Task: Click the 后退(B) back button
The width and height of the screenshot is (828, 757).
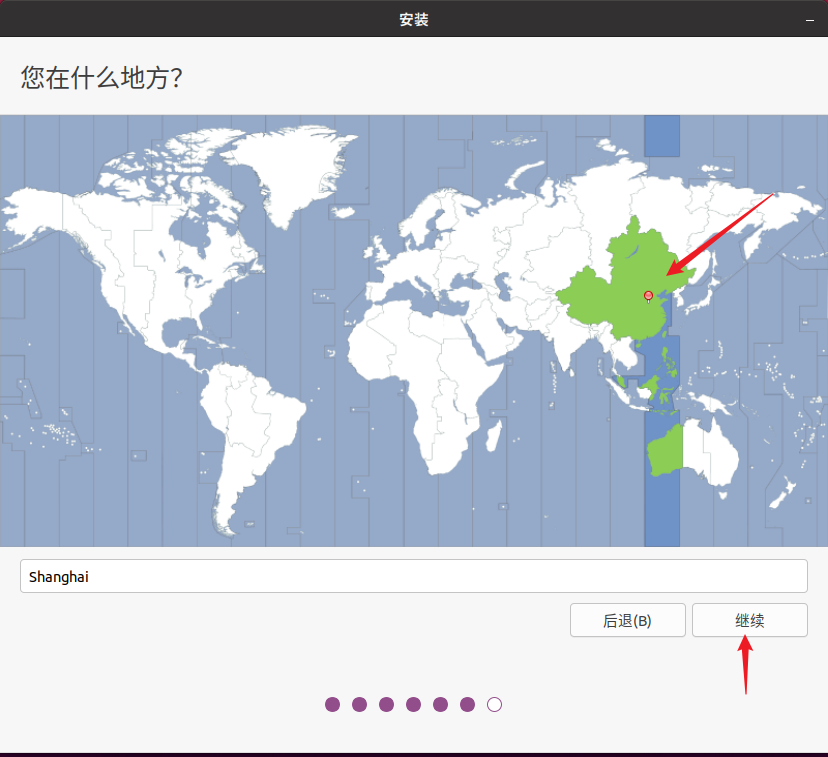Action: pyautogui.click(x=627, y=620)
